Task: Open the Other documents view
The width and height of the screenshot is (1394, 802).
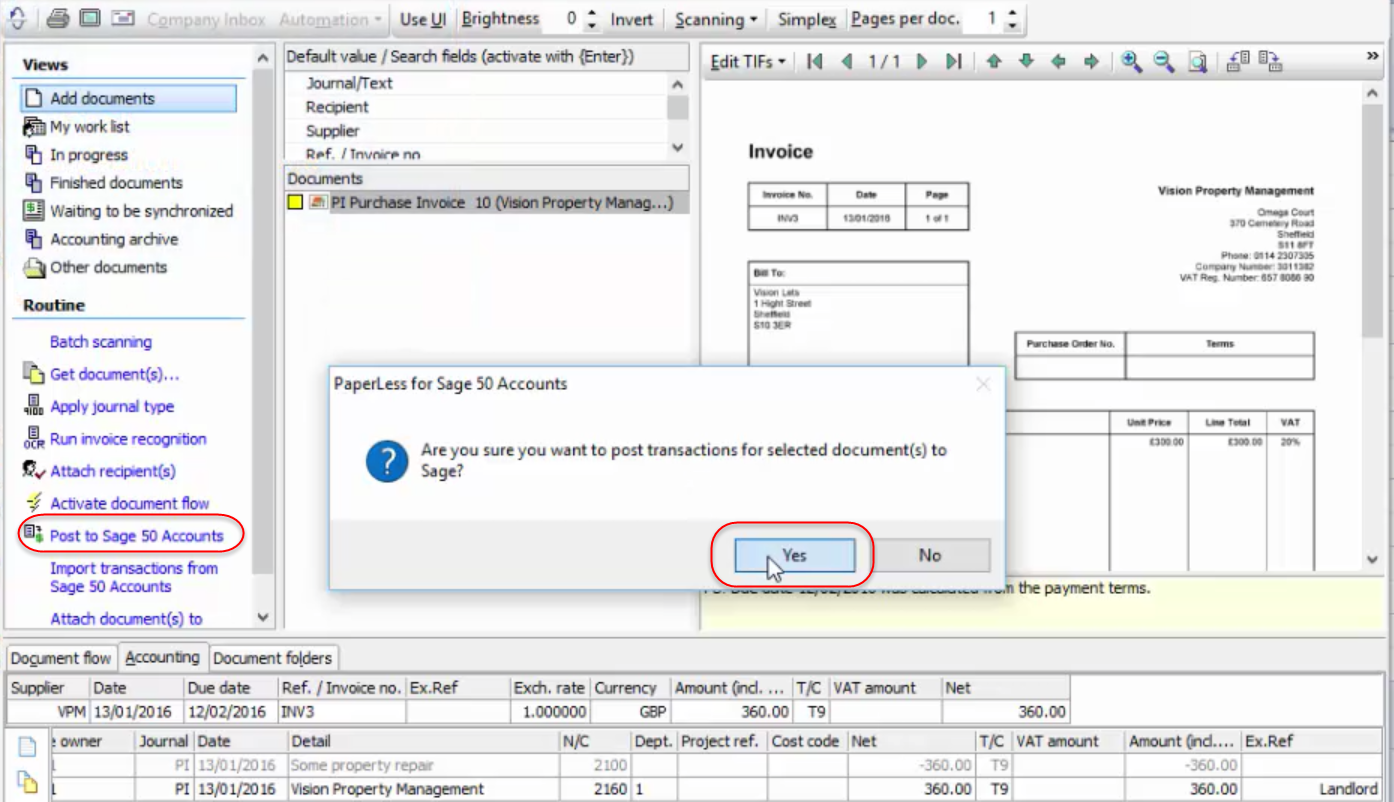Action: point(108,267)
